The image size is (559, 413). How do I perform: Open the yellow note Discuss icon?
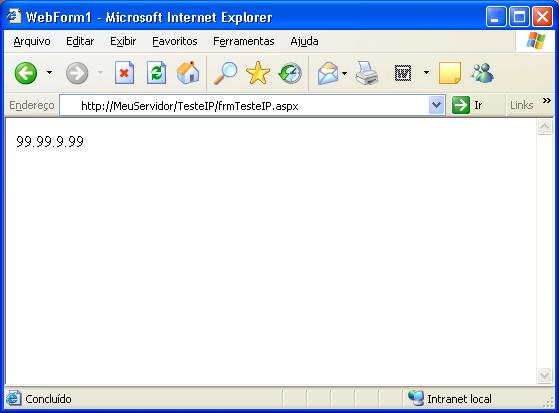(x=450, y=73)
